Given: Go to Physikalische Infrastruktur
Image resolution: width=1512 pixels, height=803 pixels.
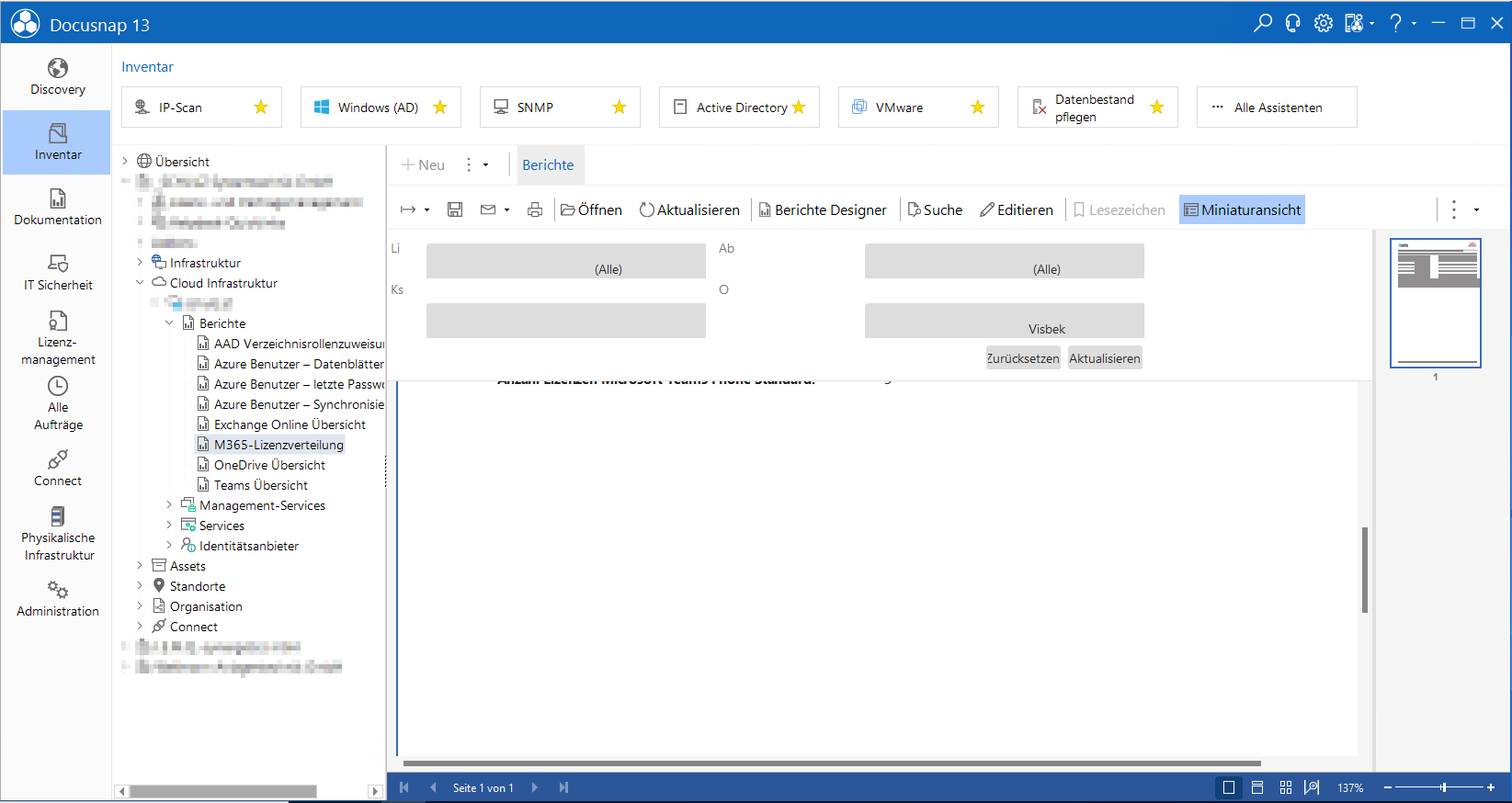Looking at the screenshot, I should [58, 534].
